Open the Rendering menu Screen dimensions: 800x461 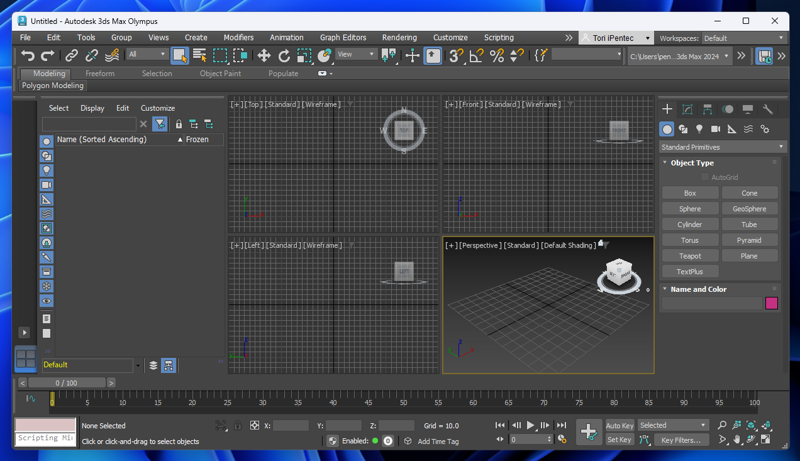coord(399,38)
